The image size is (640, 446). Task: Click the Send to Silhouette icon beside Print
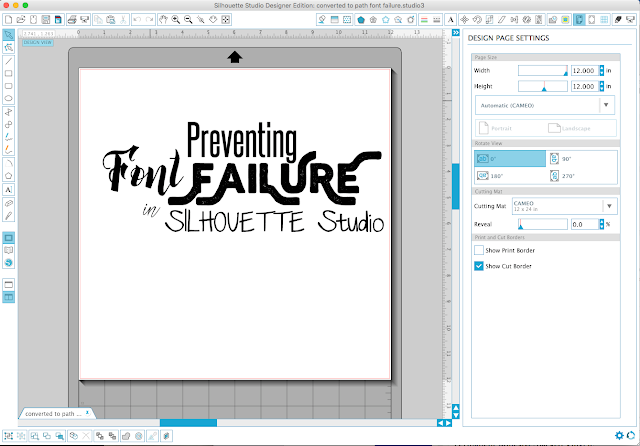(84, 20)
